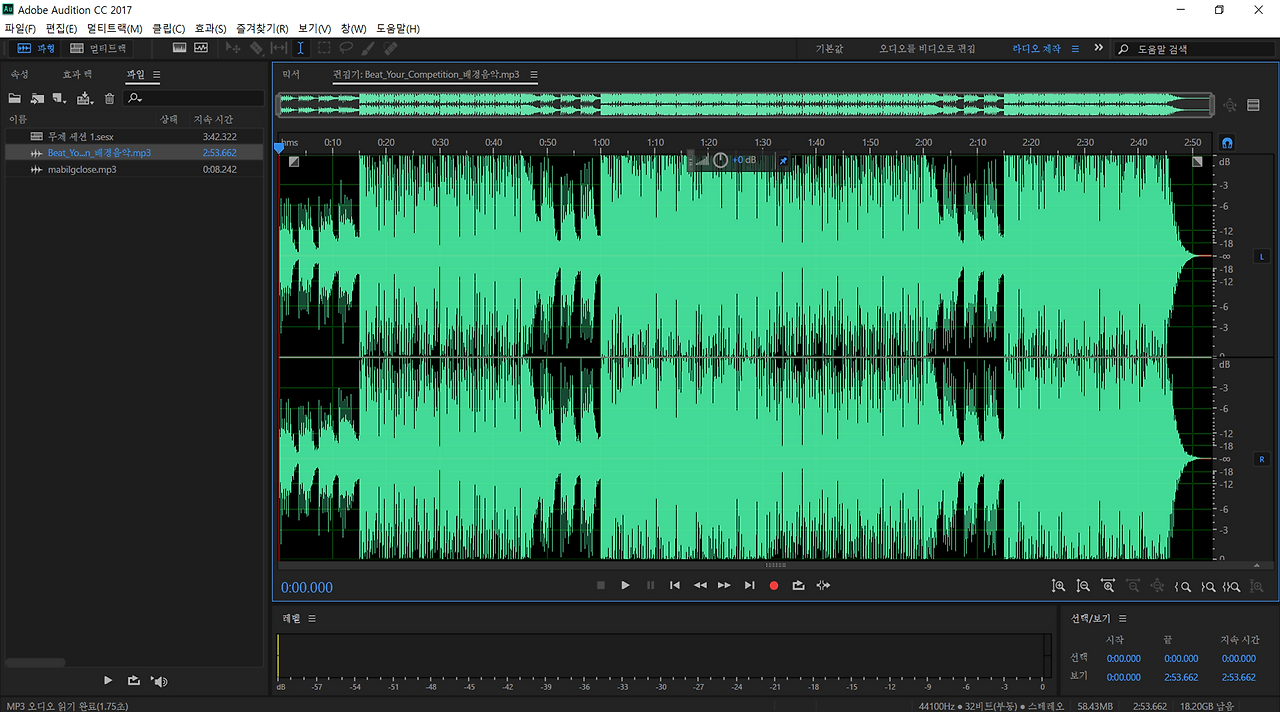Click the Stop playback button
Screen dimensions: 1280x712
(x=601, y=585)
